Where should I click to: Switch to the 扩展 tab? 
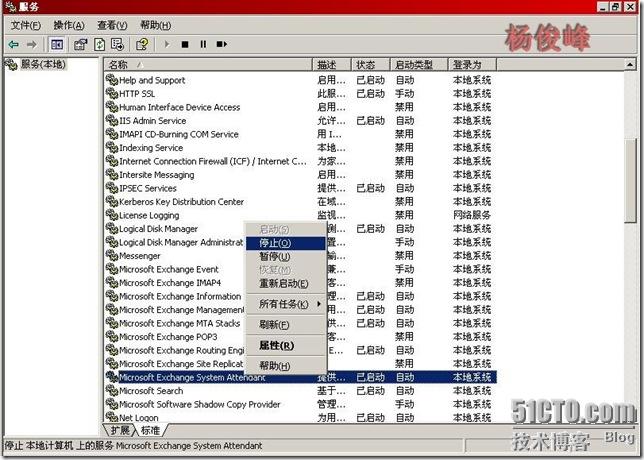tap(120, 430)
